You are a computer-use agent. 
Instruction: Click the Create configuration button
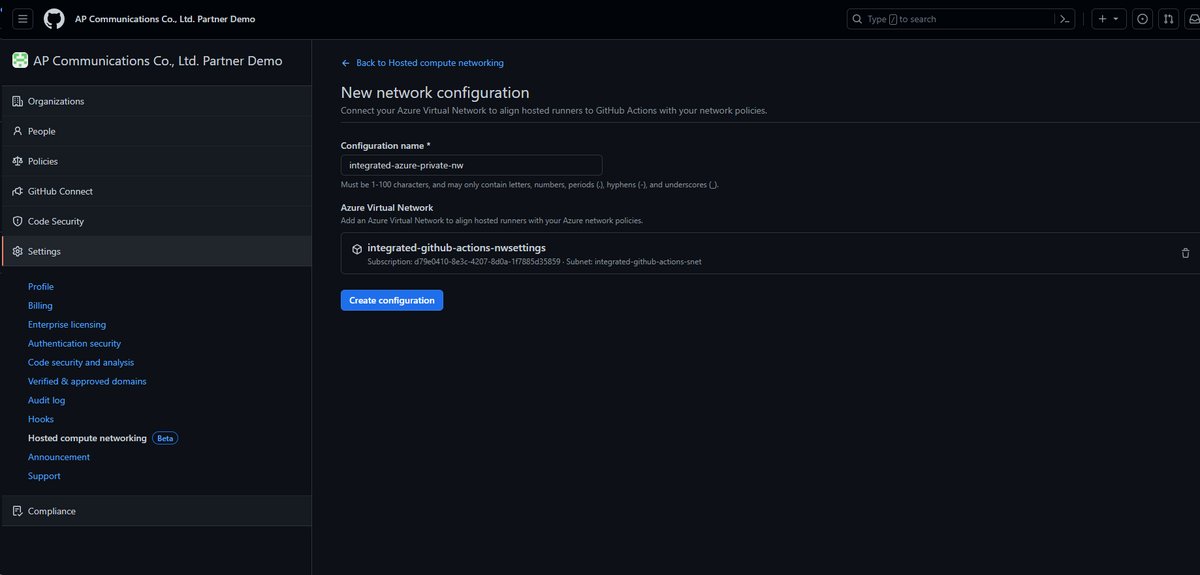[x=392, y=300]
